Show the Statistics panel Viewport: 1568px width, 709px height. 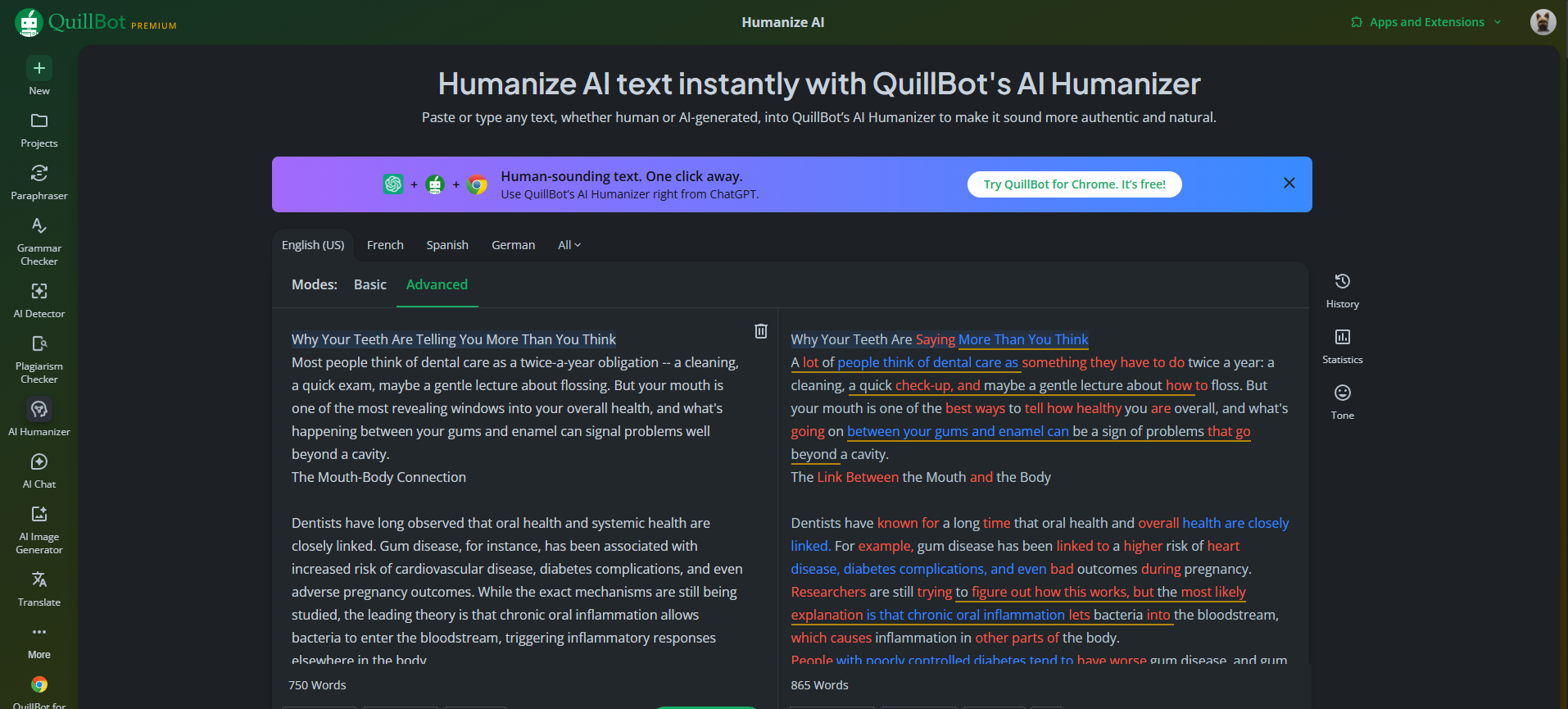coord(1342,338)
